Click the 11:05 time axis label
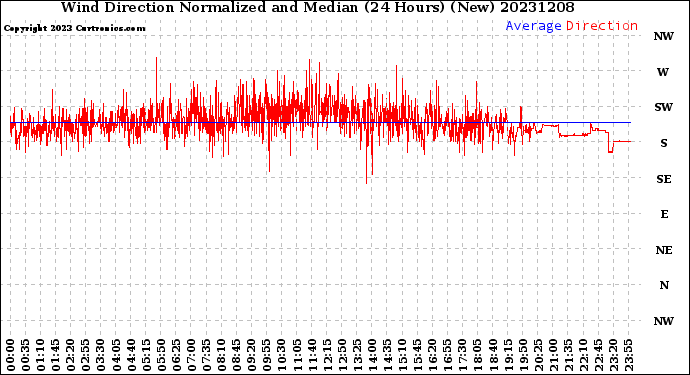The width and height of the screenshot is (690, 375). tap(297, 355)
